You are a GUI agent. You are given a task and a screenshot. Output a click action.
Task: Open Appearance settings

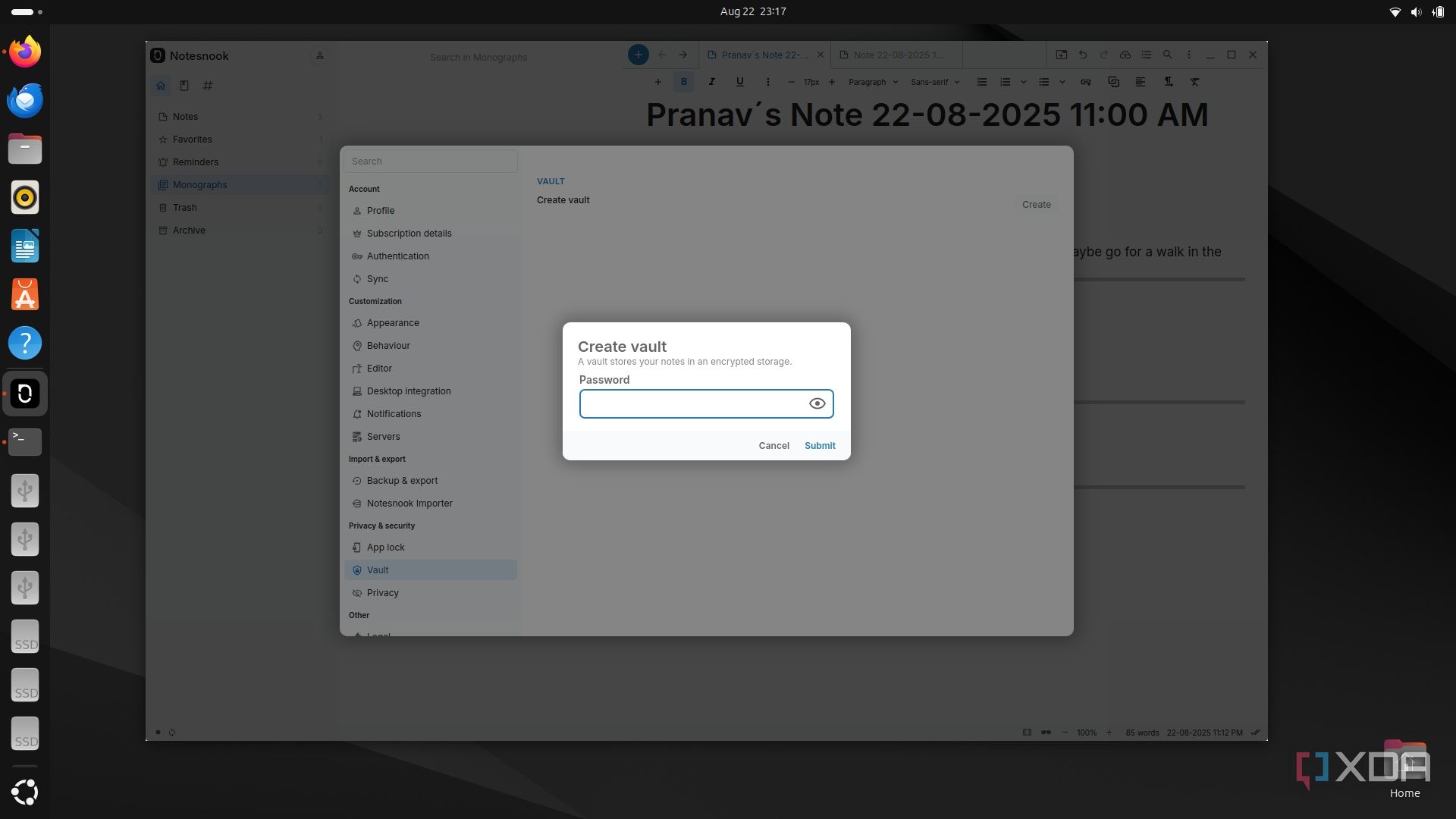pyautogui.click(x=430, y=323)
